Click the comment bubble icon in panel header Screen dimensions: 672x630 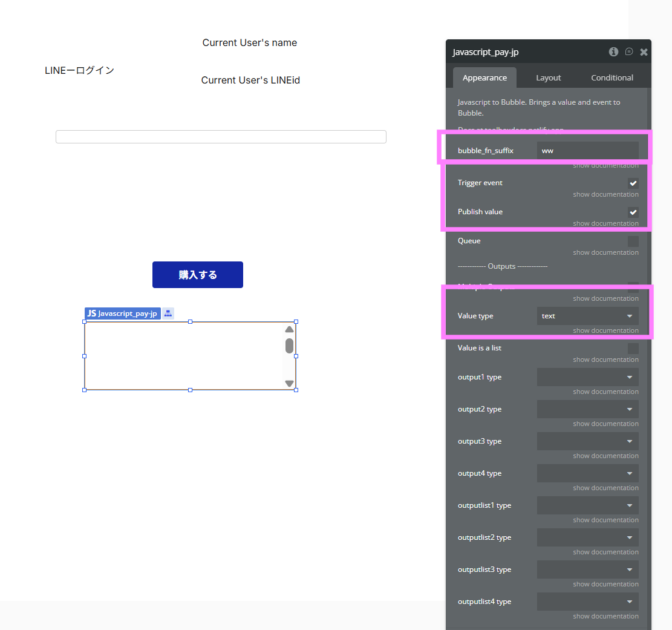pos(628,52)
